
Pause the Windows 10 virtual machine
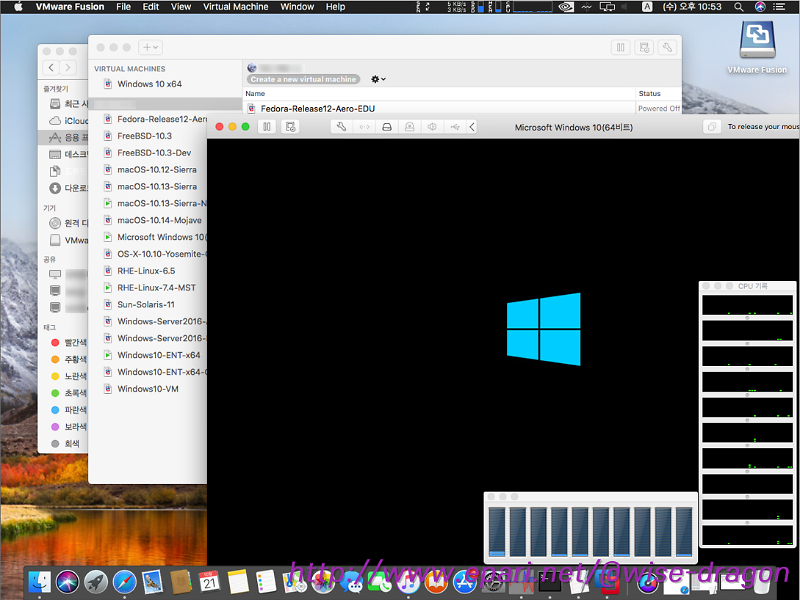267,127
